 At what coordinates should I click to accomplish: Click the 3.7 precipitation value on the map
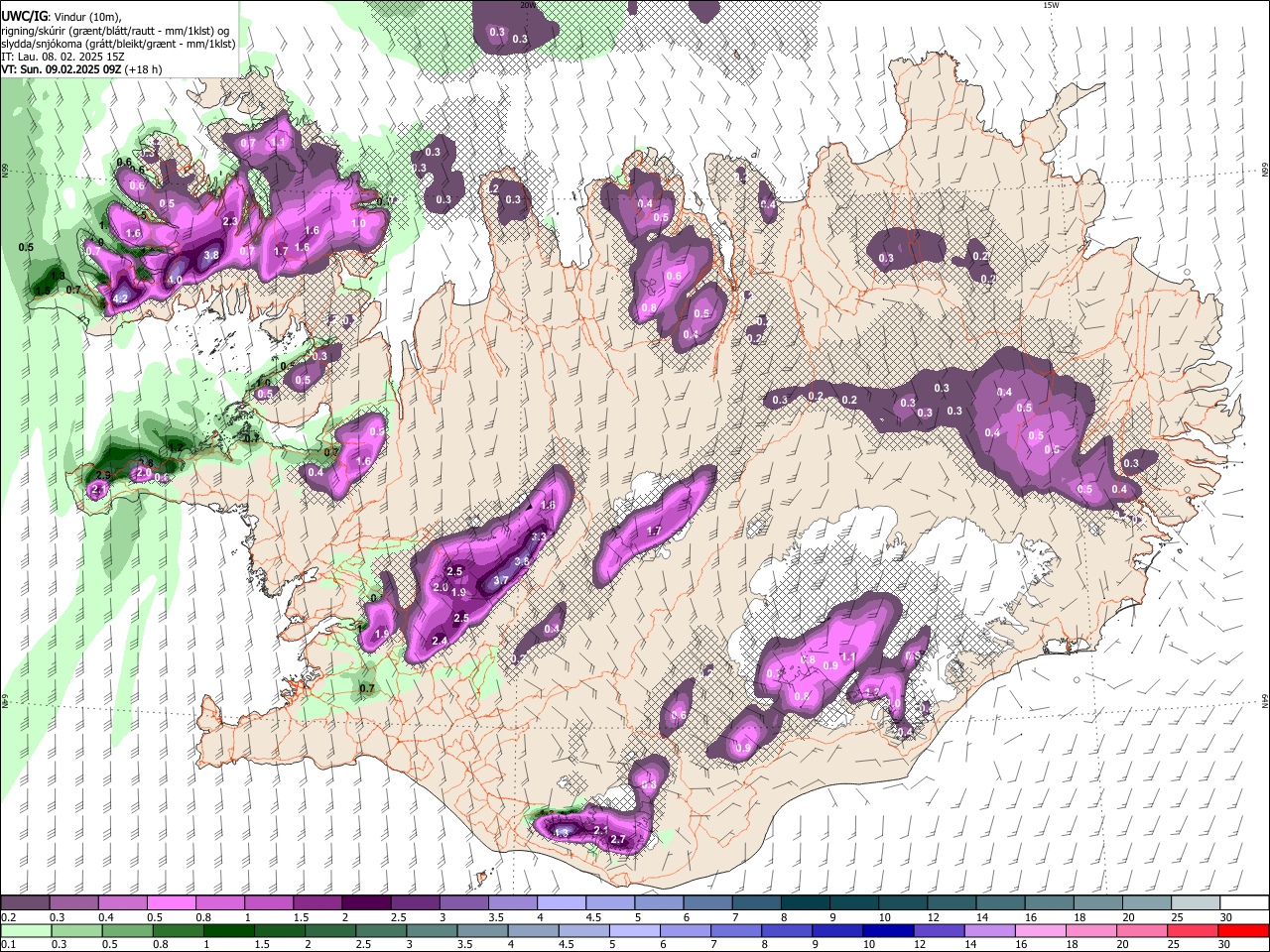(501, 580)
